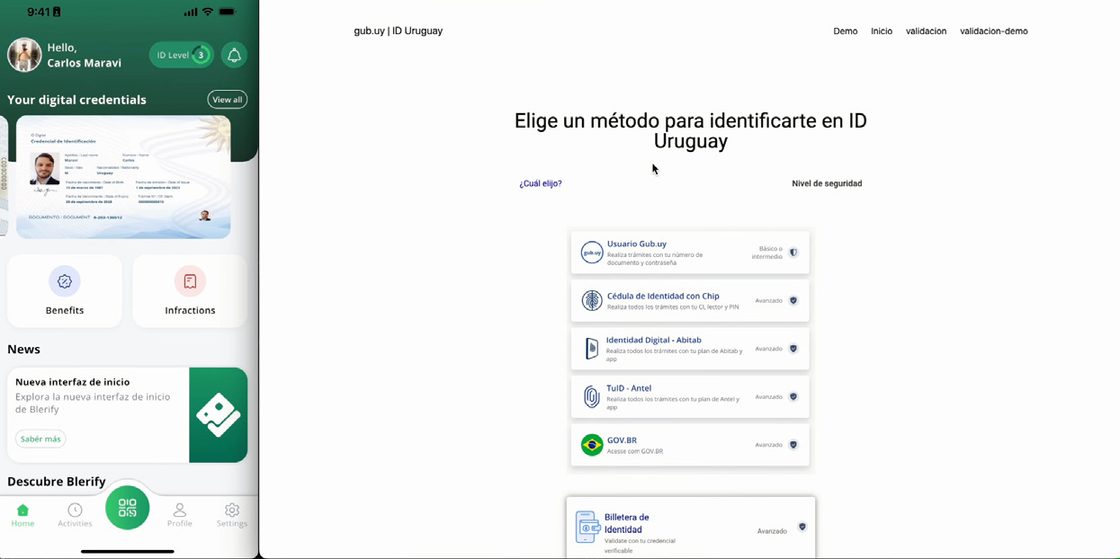
Task: Switch to the Activities tab
Action: tap(75, 515)
